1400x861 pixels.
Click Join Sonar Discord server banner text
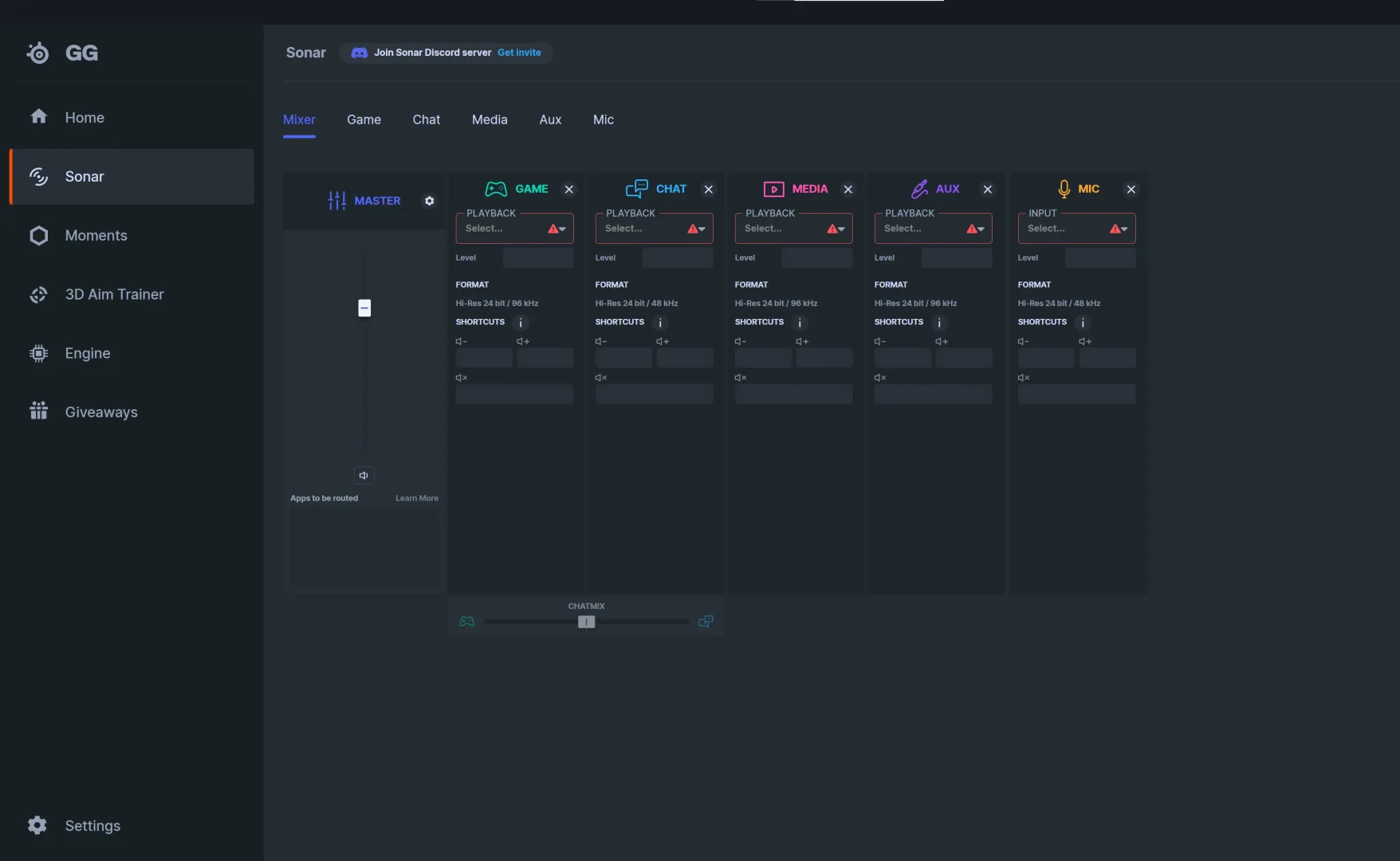433,53
